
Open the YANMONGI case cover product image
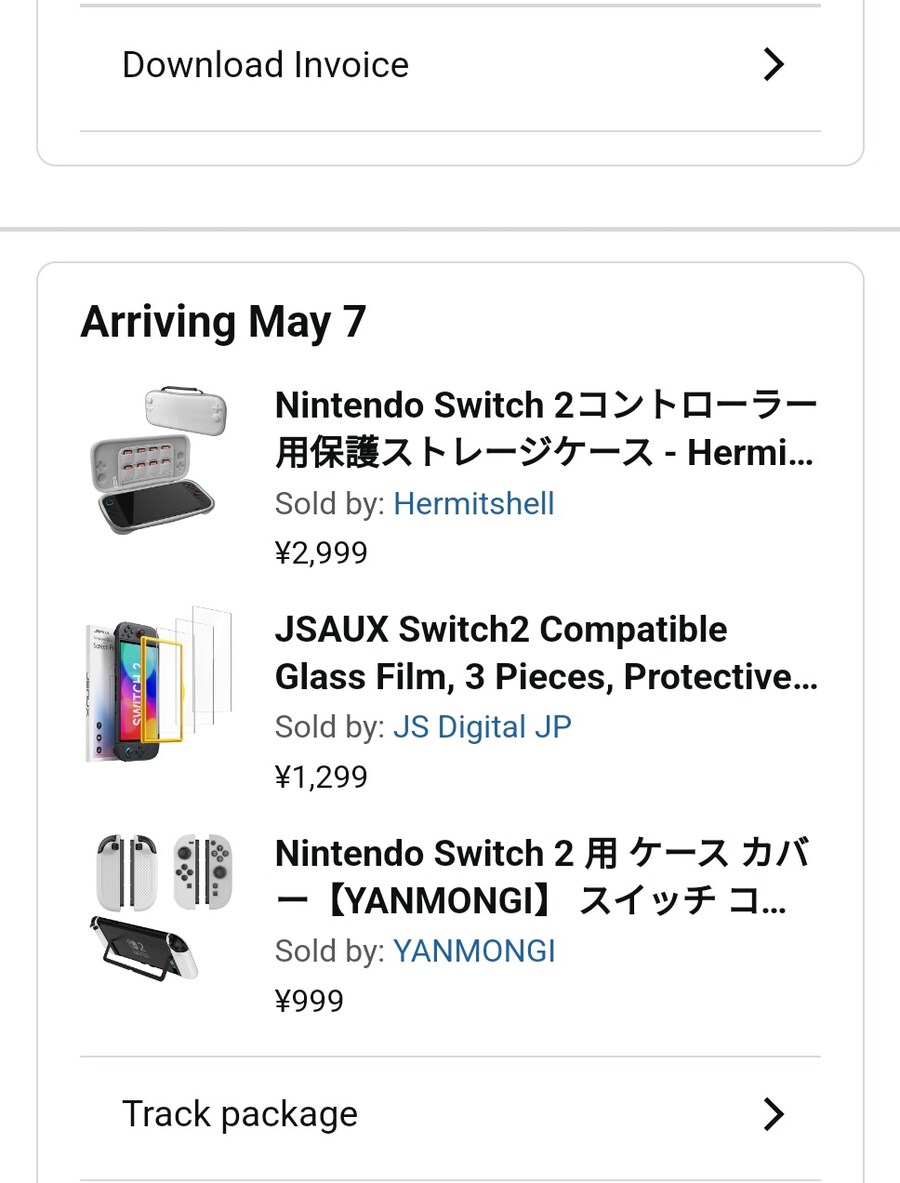tap(160, 907)
